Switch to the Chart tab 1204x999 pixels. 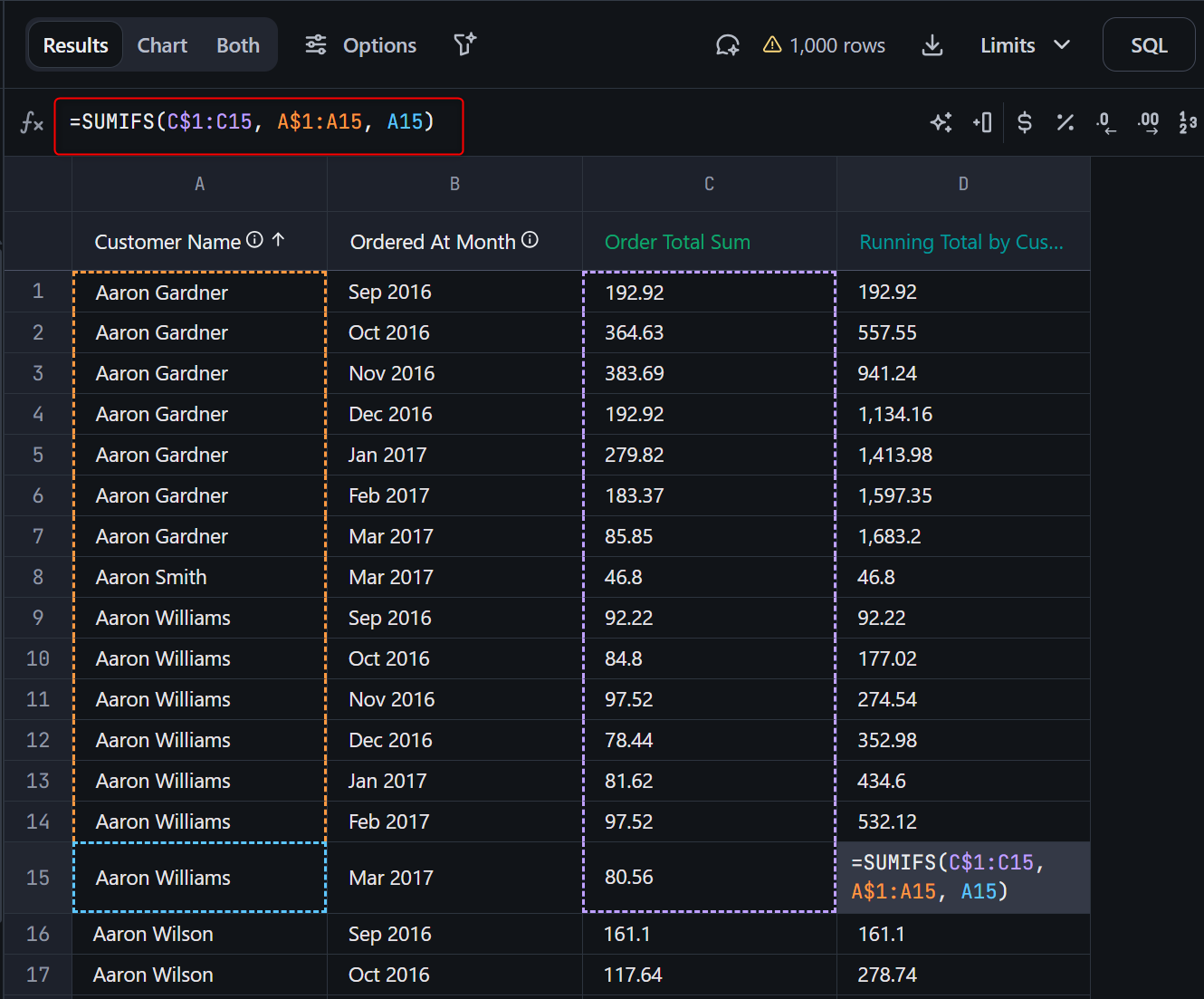click(x=162, y=45)
